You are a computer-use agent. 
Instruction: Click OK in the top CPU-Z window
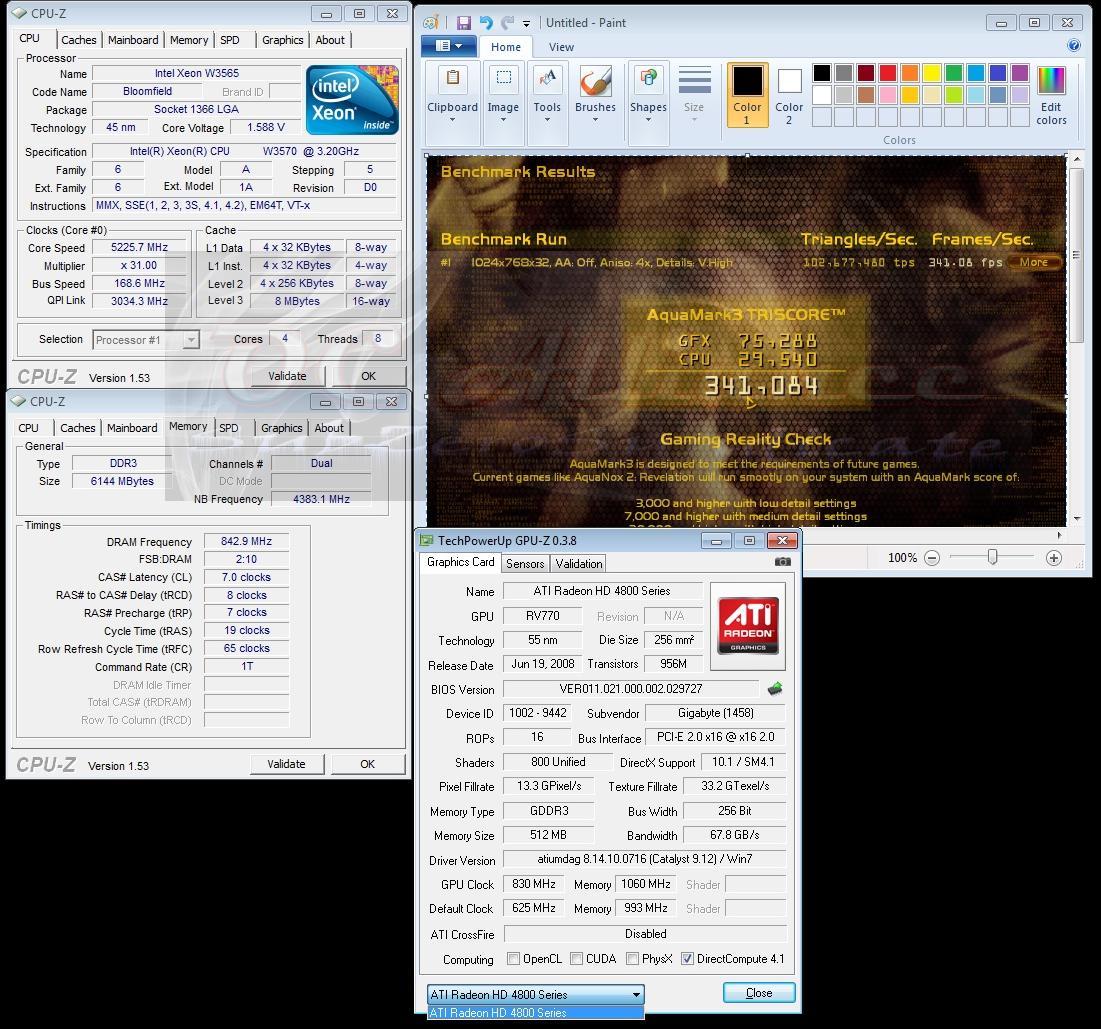click(369, 376)
